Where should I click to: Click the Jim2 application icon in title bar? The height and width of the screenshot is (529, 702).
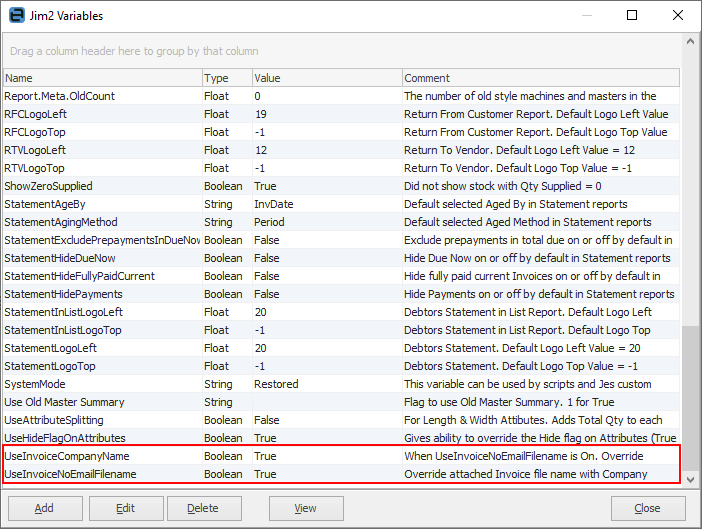click(17, 16)
